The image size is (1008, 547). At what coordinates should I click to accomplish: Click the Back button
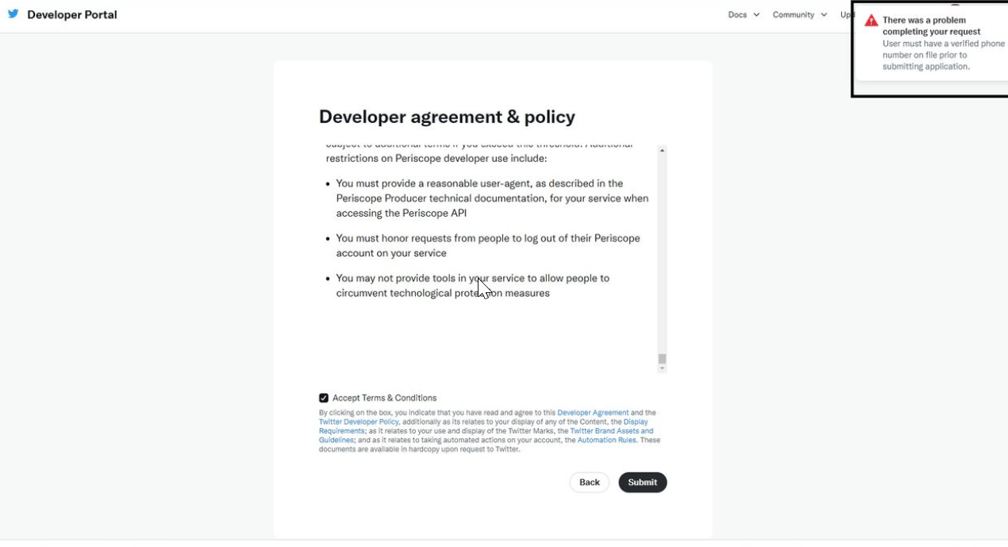[x=589, y=482]
